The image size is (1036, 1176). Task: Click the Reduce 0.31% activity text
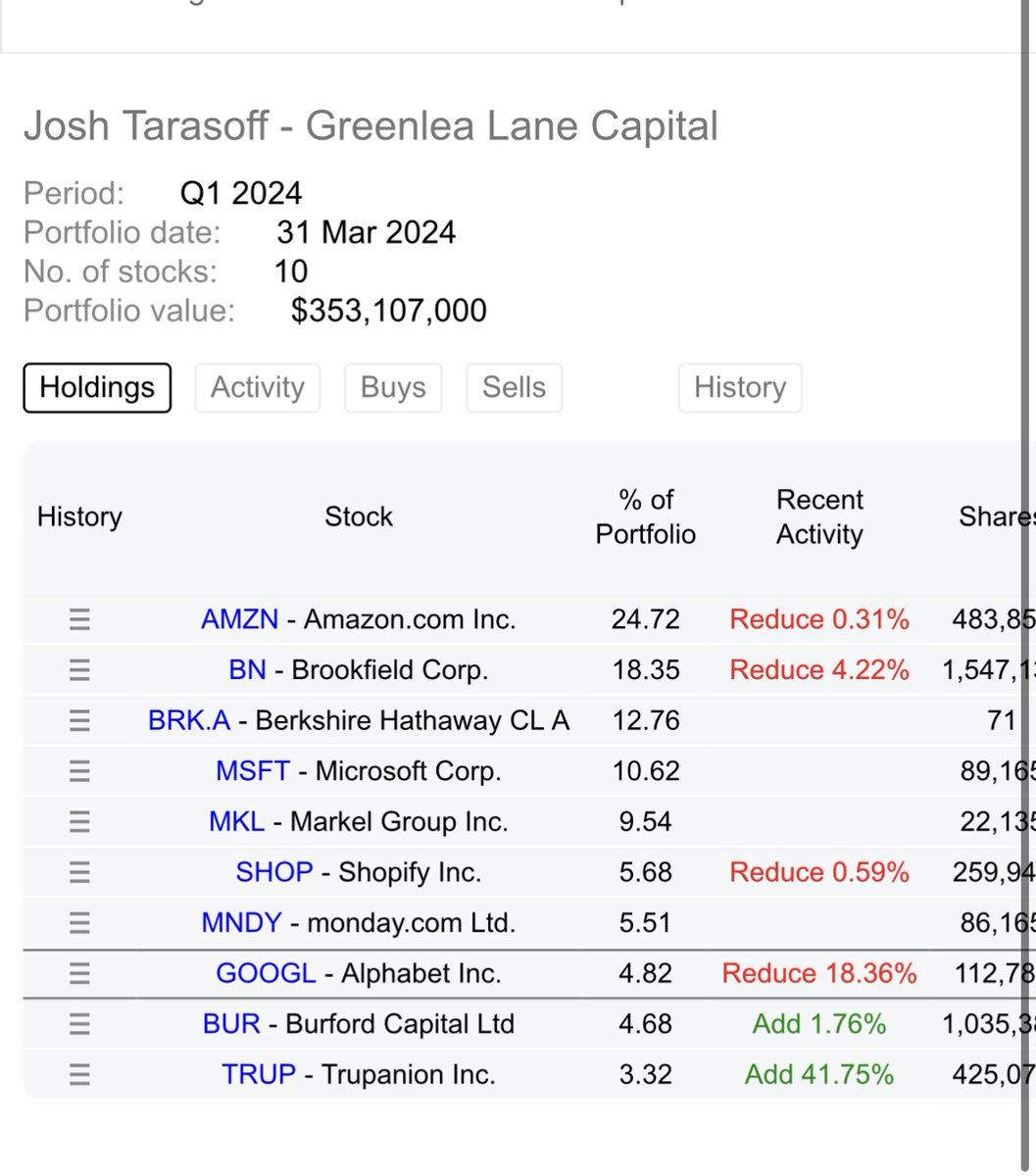click(x=819, y=619)
